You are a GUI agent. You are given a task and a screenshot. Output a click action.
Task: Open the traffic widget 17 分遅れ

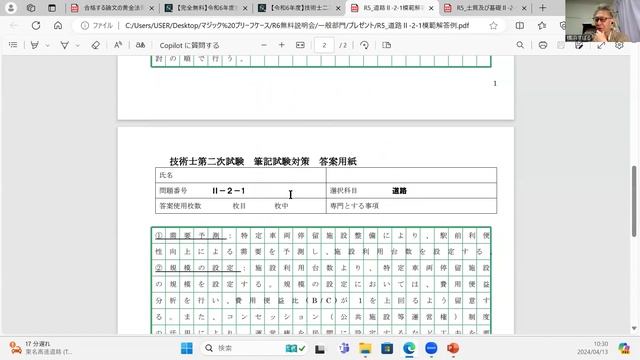41,348
